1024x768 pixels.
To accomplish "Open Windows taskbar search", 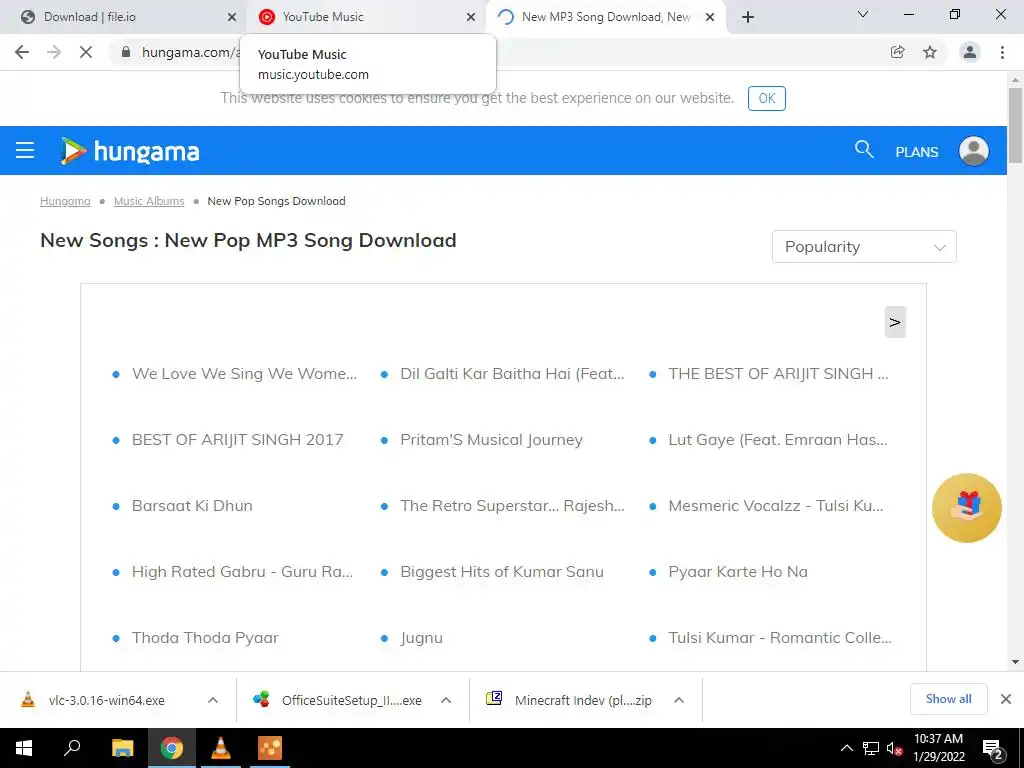I will click(x=72, y=748).
